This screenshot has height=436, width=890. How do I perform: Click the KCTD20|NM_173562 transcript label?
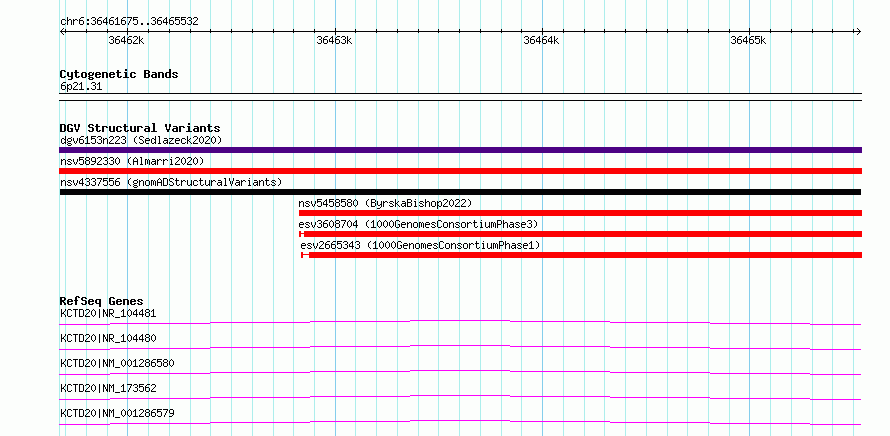[x=108, y=388]
